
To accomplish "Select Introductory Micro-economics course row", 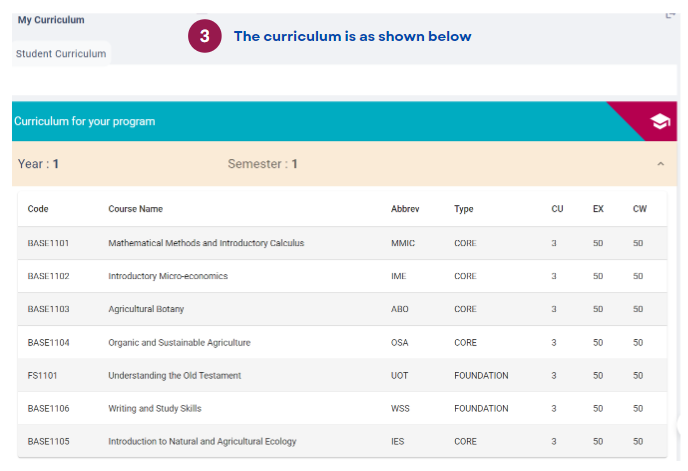I will point(342,276).
